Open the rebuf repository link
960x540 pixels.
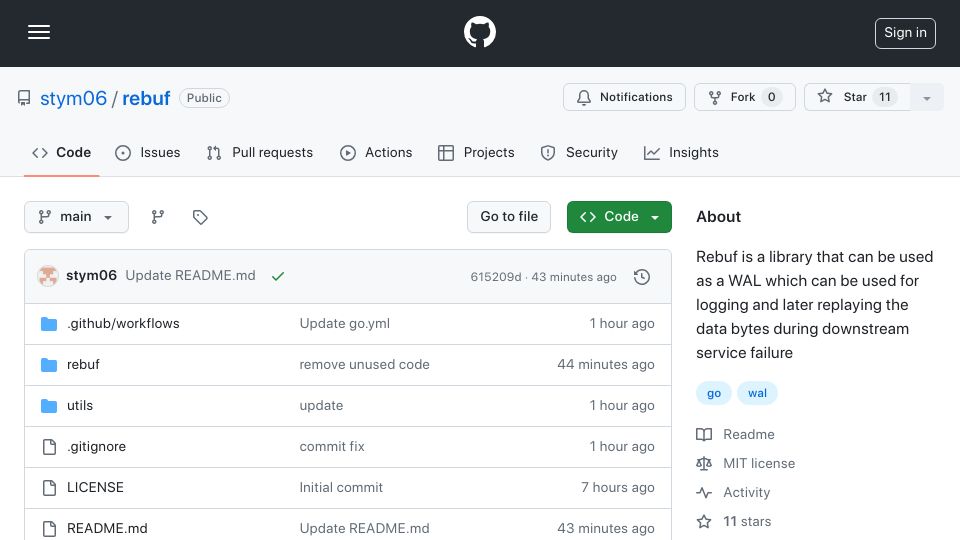[x=146, y=98]
